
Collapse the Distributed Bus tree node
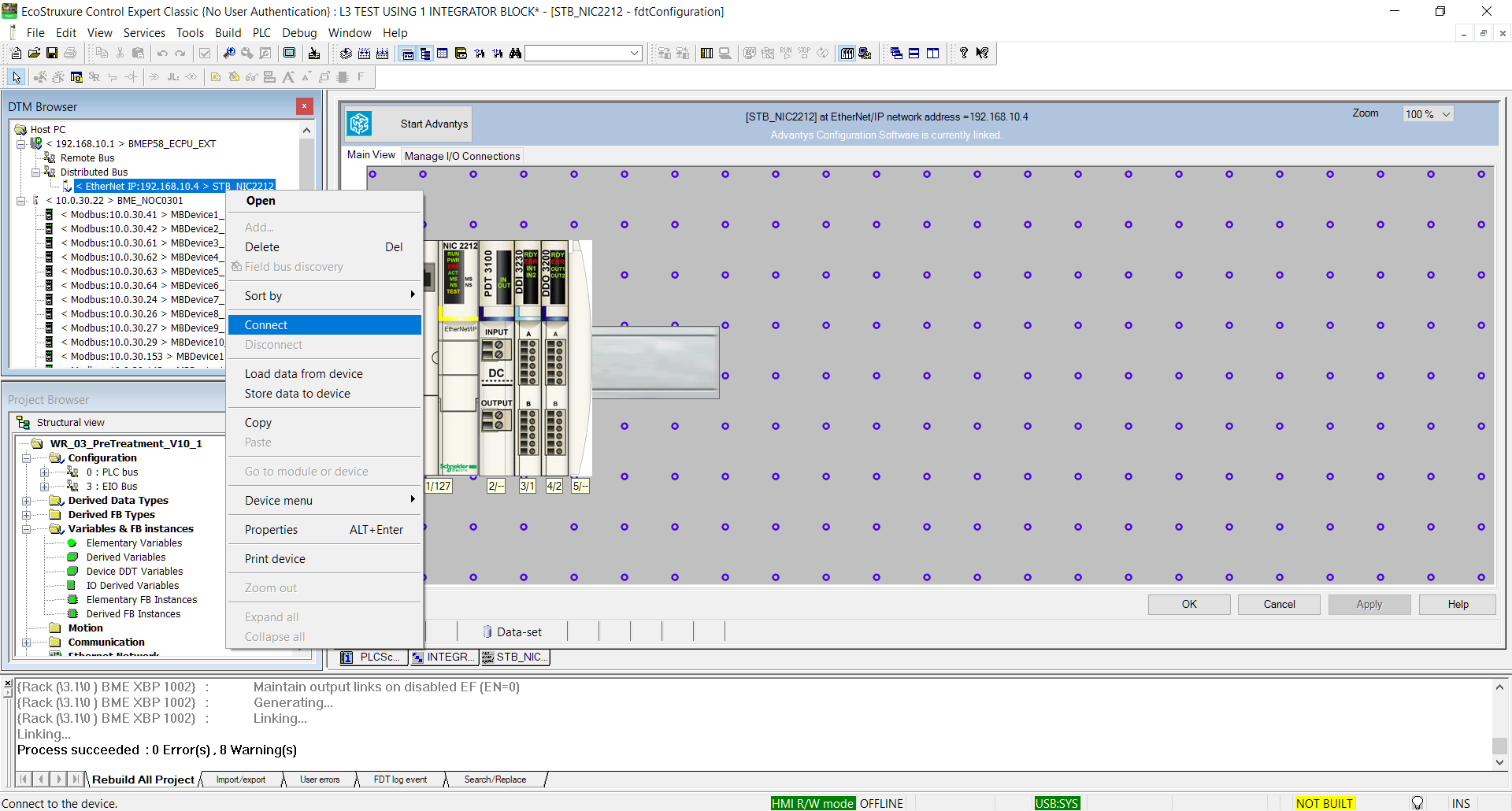(x=35, y=172)
